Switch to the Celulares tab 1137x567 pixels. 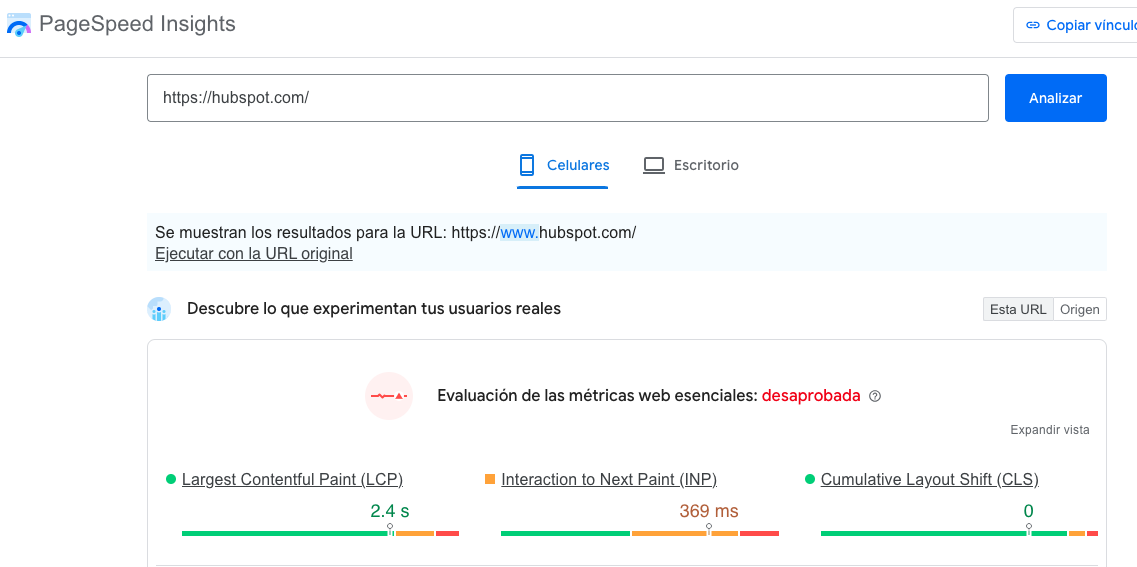coord(563,165)
